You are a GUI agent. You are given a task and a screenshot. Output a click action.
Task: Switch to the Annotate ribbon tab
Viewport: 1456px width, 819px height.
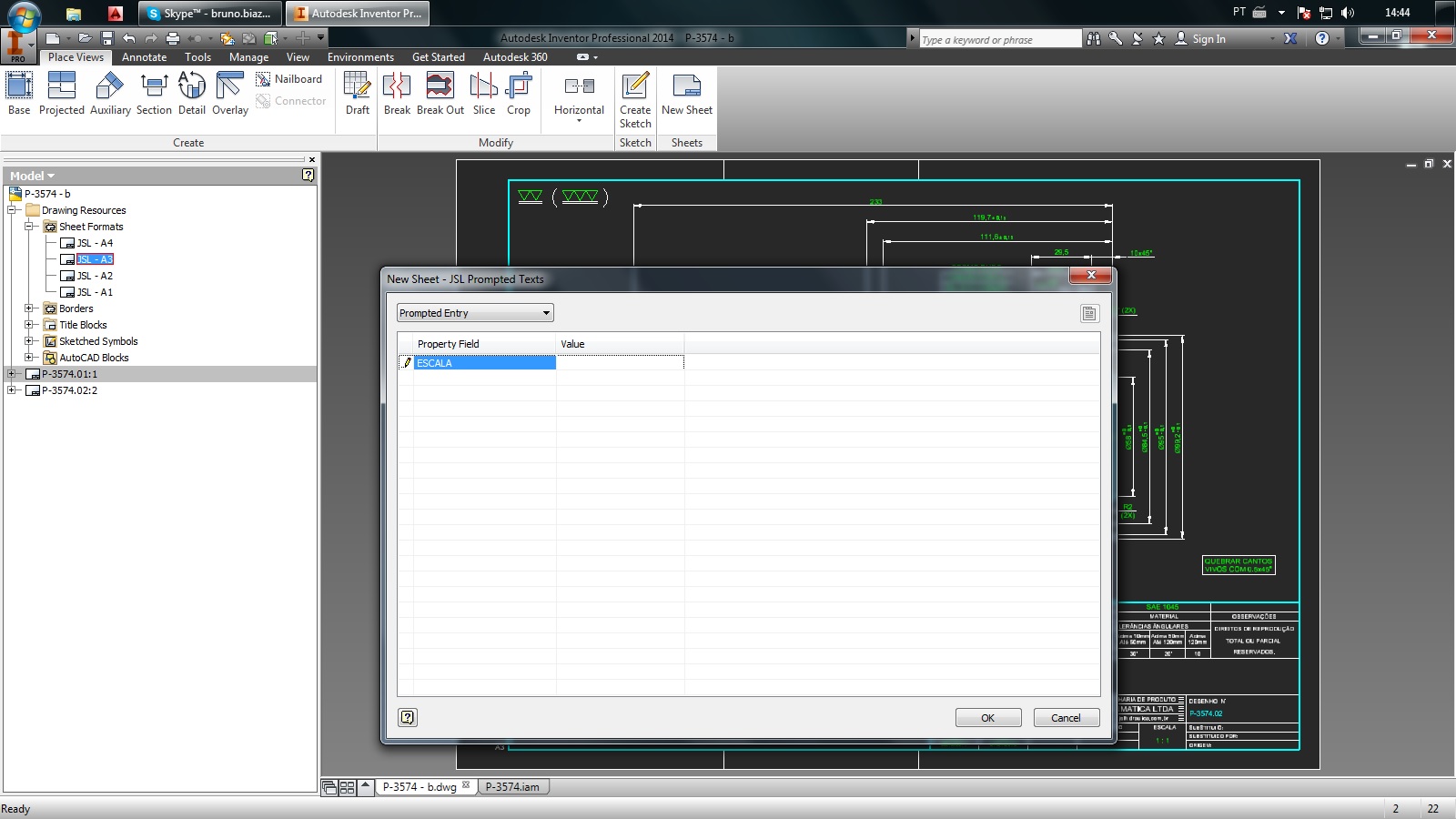(x=144, y=56)
